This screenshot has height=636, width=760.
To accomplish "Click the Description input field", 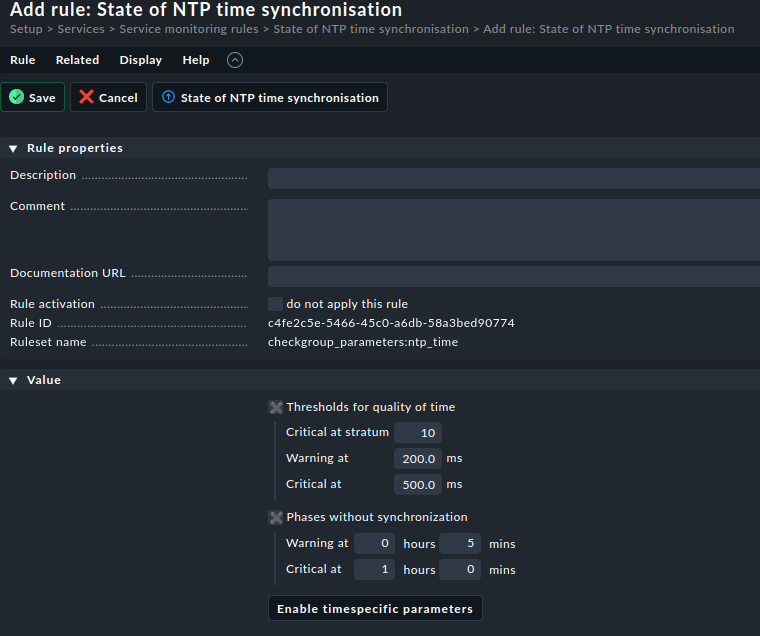I will 513,179.
